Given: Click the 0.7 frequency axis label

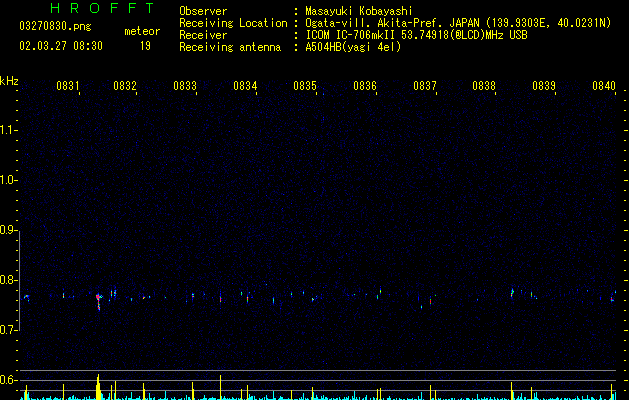Looking at the screenshot, I should point(8,330).
